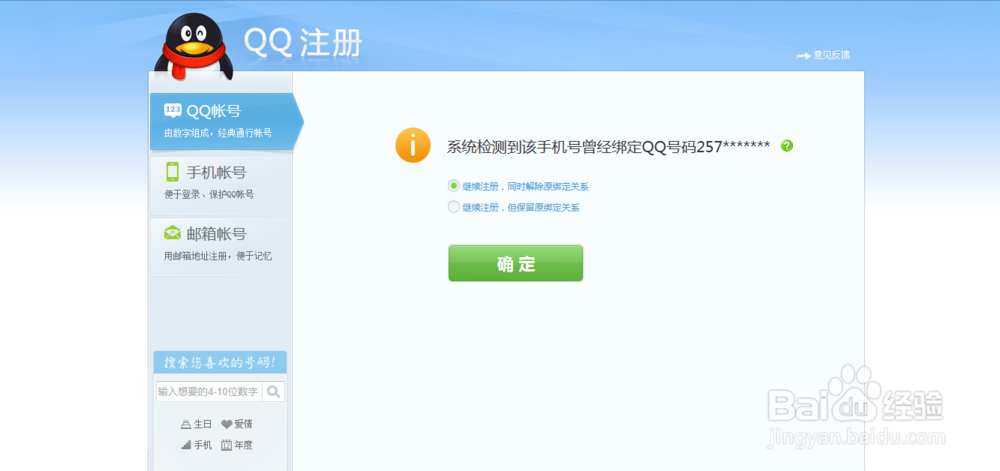Click the green phone 手机帐号 icon
The width and height of the screenshot is (1000, 471).
pyautogui.click(x=172, y=172)
